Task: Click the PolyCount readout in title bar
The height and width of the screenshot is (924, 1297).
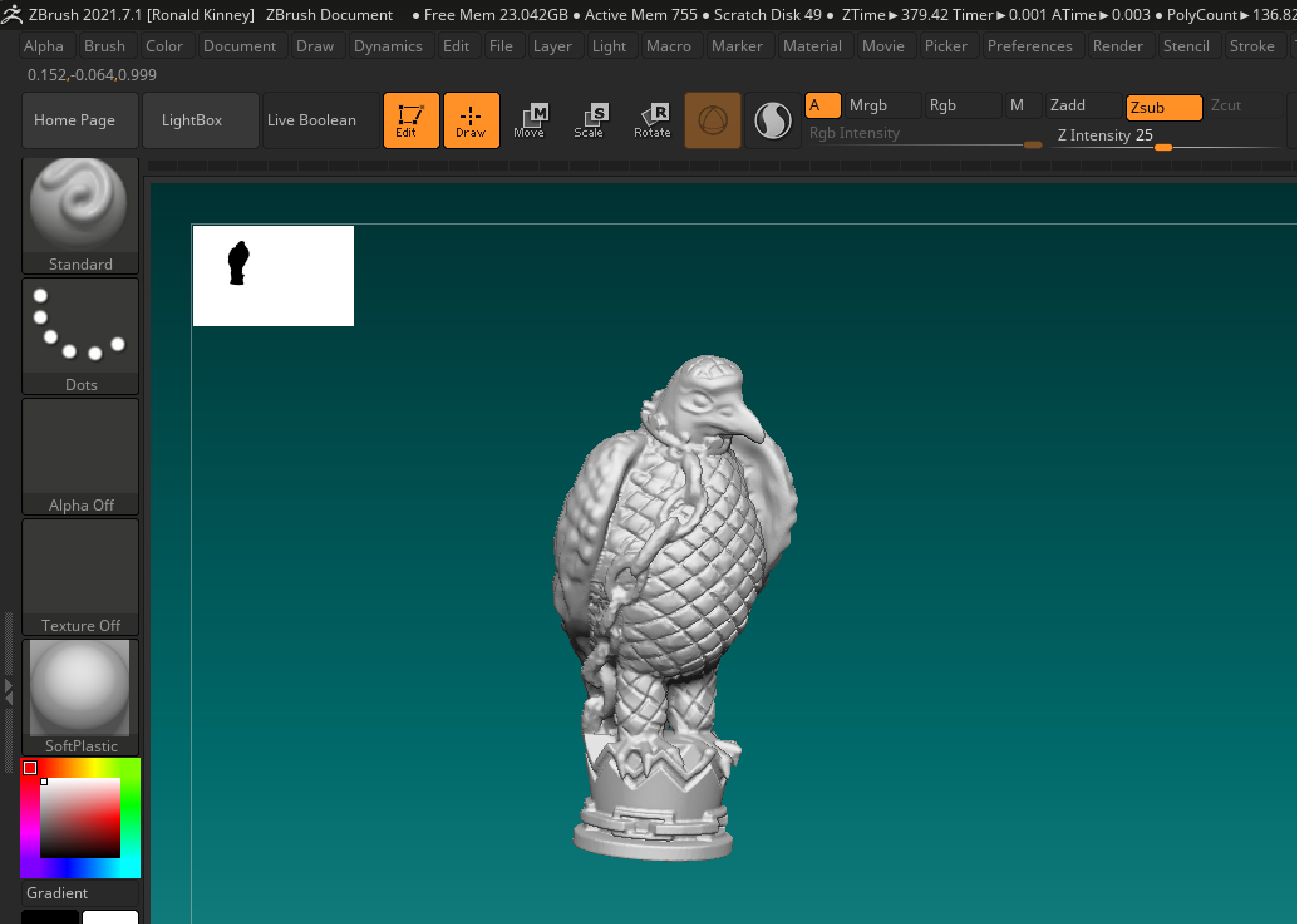Action: [1230, 14]
